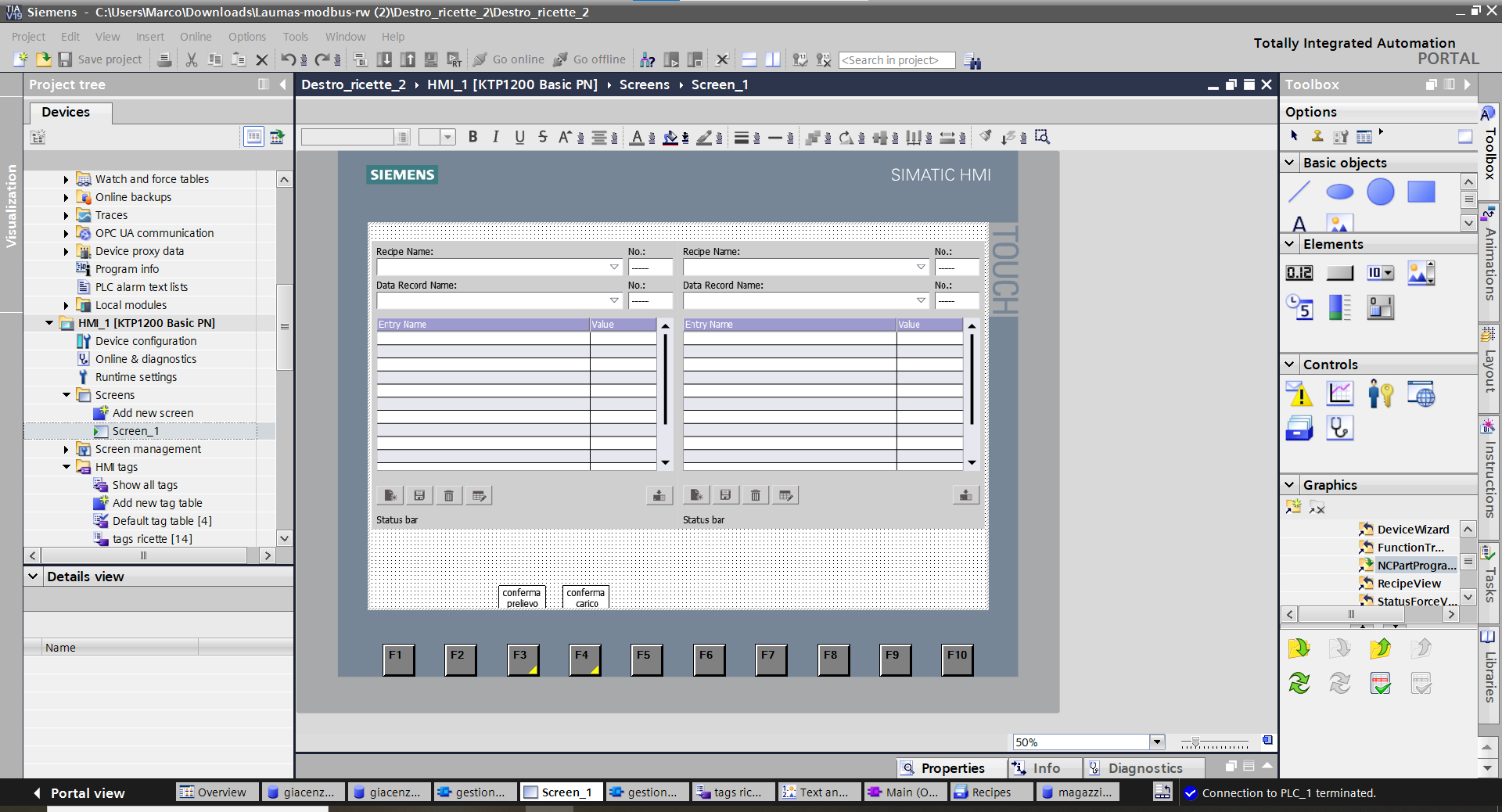Click the Search in project field
Screen dimensions: 1502x812
(x=896, y=60)
